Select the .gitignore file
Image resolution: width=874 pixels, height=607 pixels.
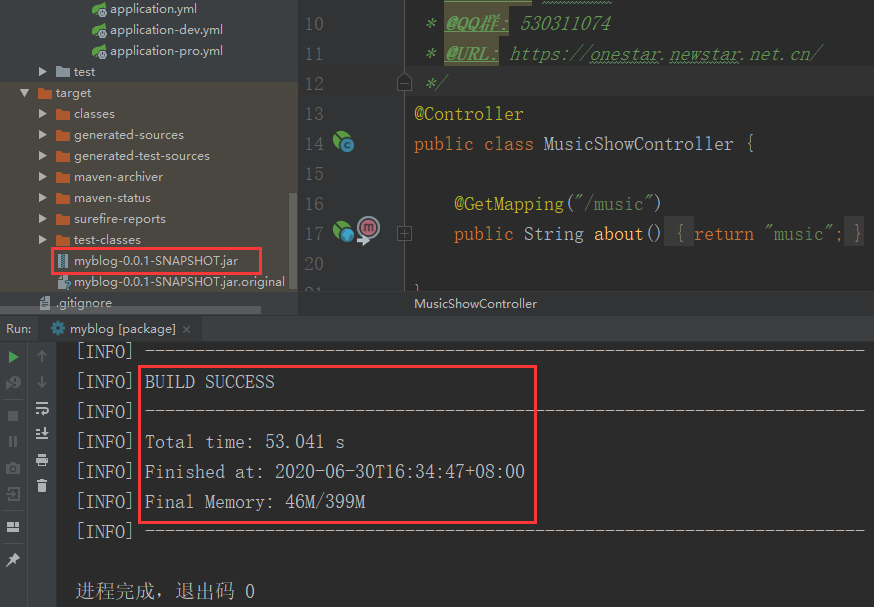pyautogui.click(x=84, y=303)
